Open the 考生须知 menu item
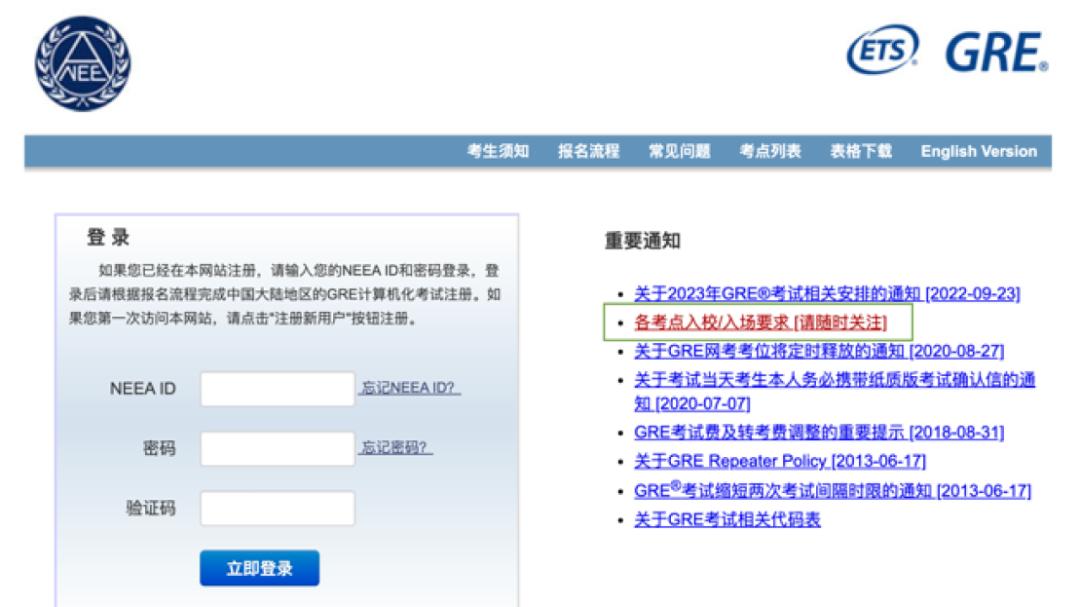1080x607 pixels. [497, 154]
